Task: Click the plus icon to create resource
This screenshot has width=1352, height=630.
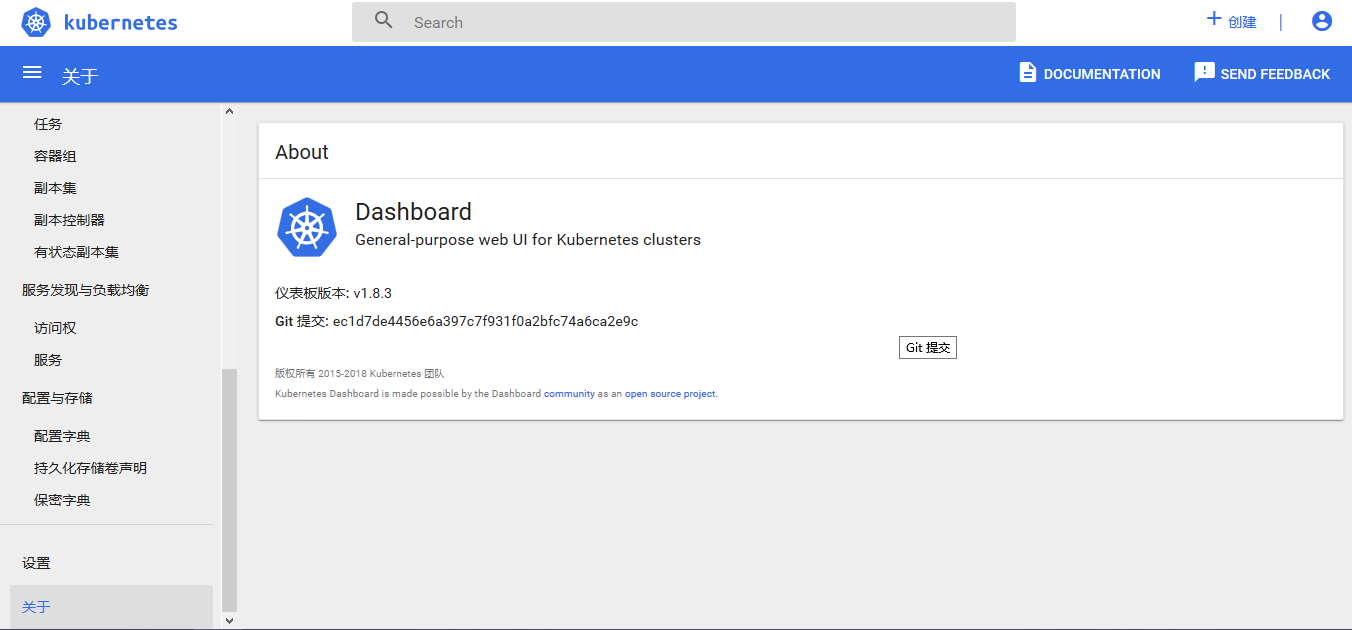Action: click(x=1214, y=19)
